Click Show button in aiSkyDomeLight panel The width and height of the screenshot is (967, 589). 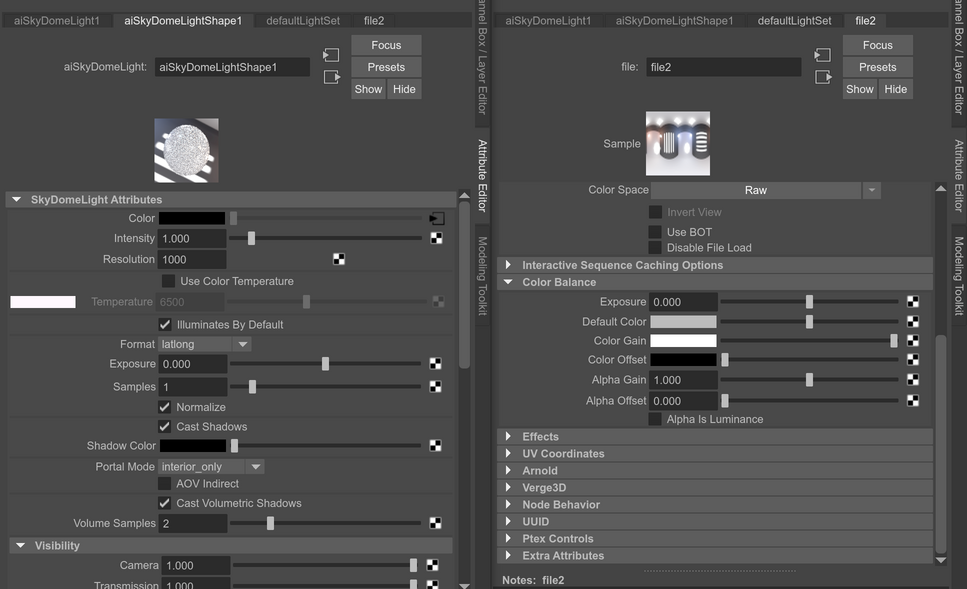(368, 89)
